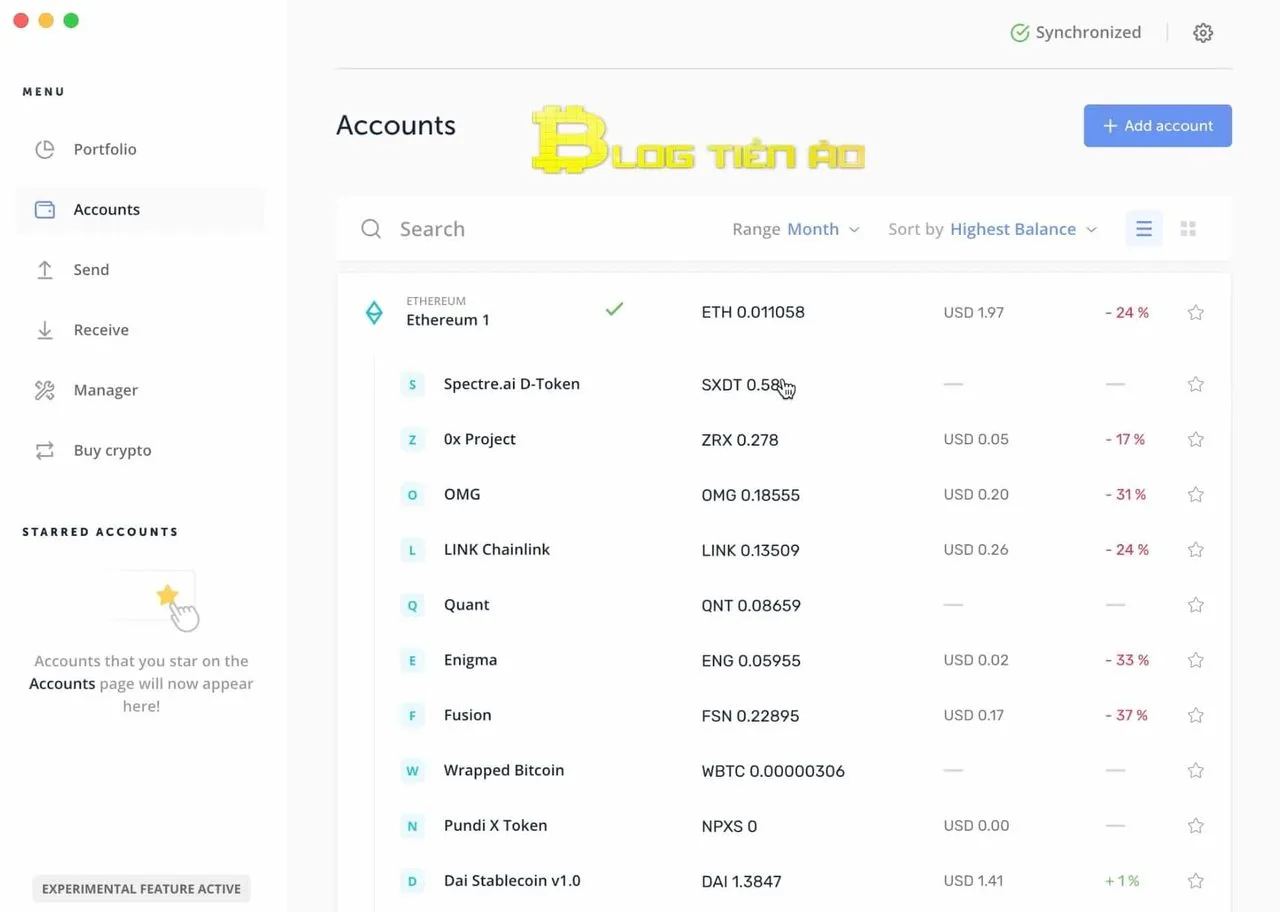Open the Spectre.ai D-Token row
The image size is (1280, 912).
(511, 384)
